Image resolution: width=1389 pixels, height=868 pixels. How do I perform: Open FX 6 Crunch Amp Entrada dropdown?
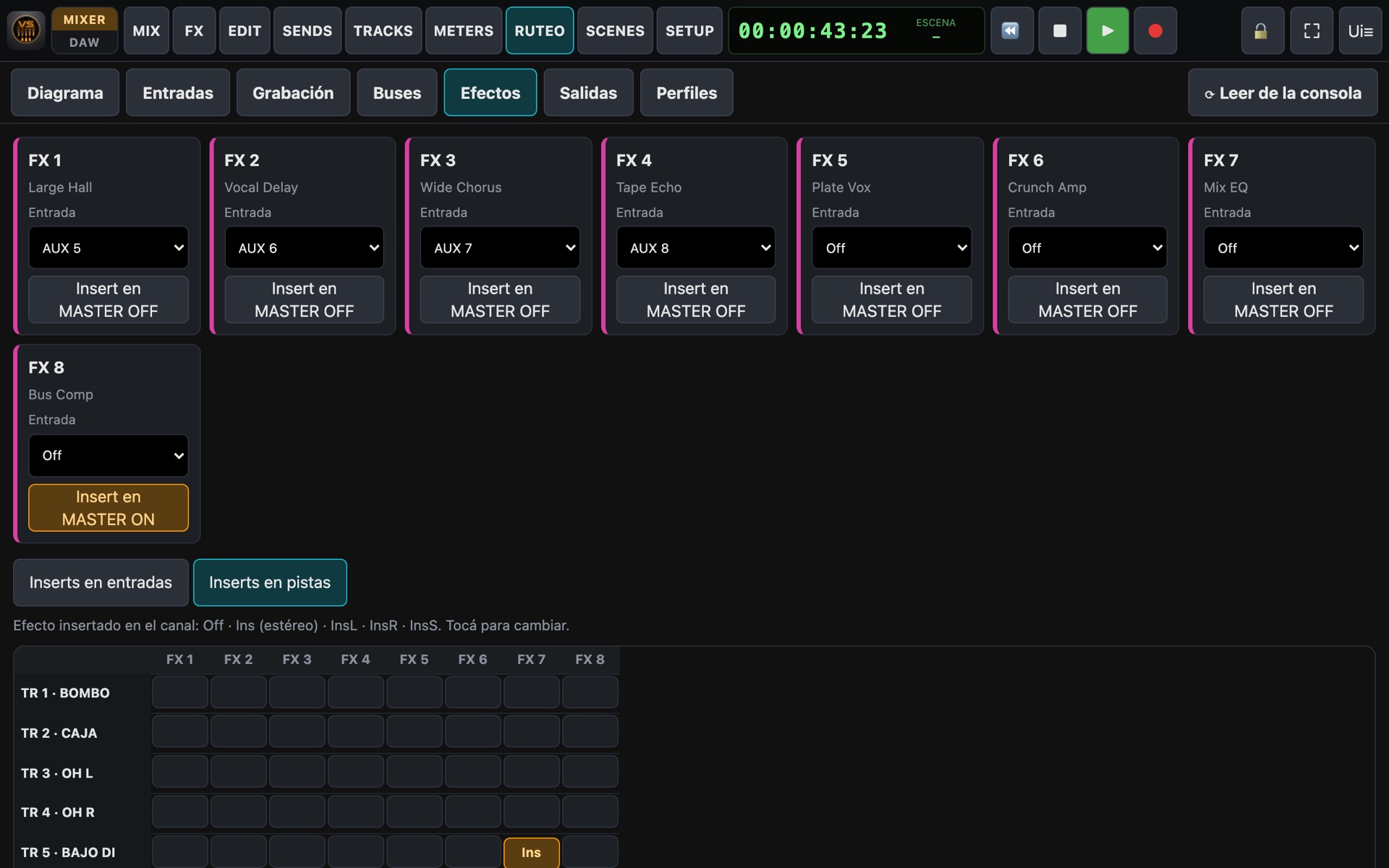[x=1087, y=248]
